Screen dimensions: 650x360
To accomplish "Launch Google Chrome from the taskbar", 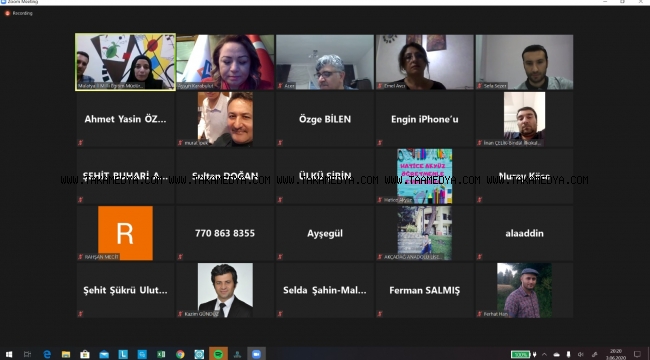I will pos(180,354).
